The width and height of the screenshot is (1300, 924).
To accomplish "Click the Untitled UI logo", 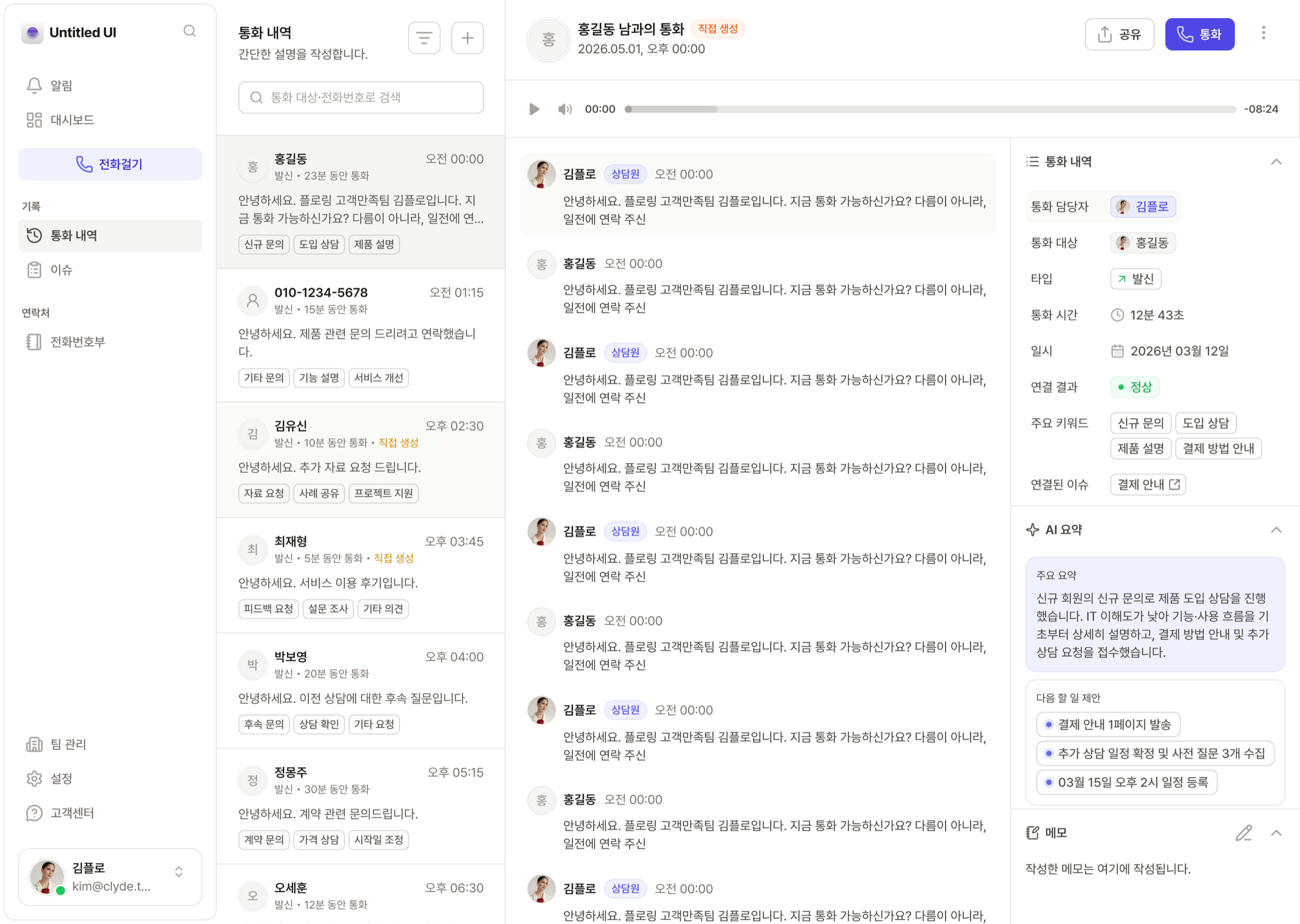I will 33,33.
